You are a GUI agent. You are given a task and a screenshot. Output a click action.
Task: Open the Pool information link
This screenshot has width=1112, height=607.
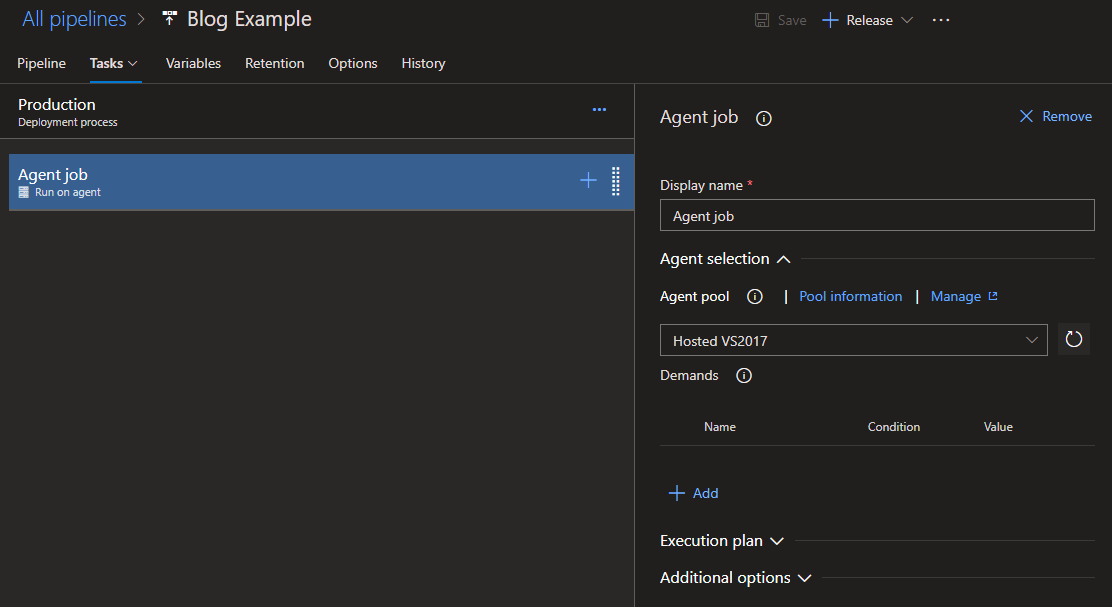pos(850,296)
